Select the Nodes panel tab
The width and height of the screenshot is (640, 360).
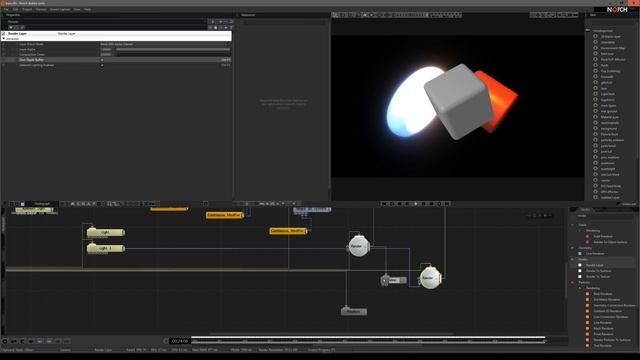pyautogui.click(x=585, y=209)
